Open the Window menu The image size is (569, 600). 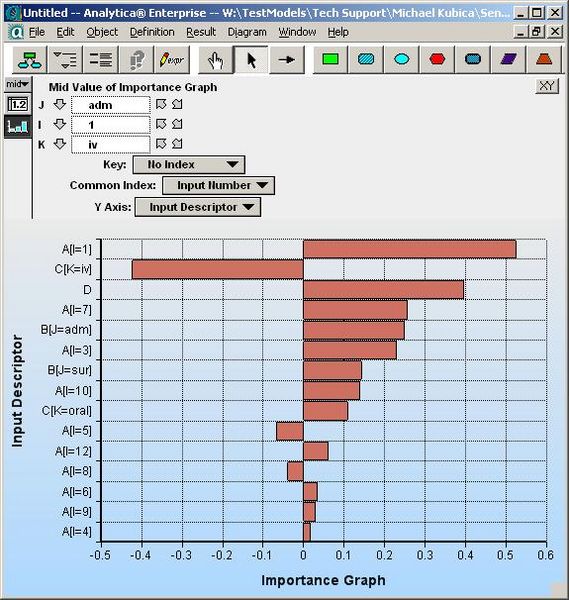tap(297, 32)
